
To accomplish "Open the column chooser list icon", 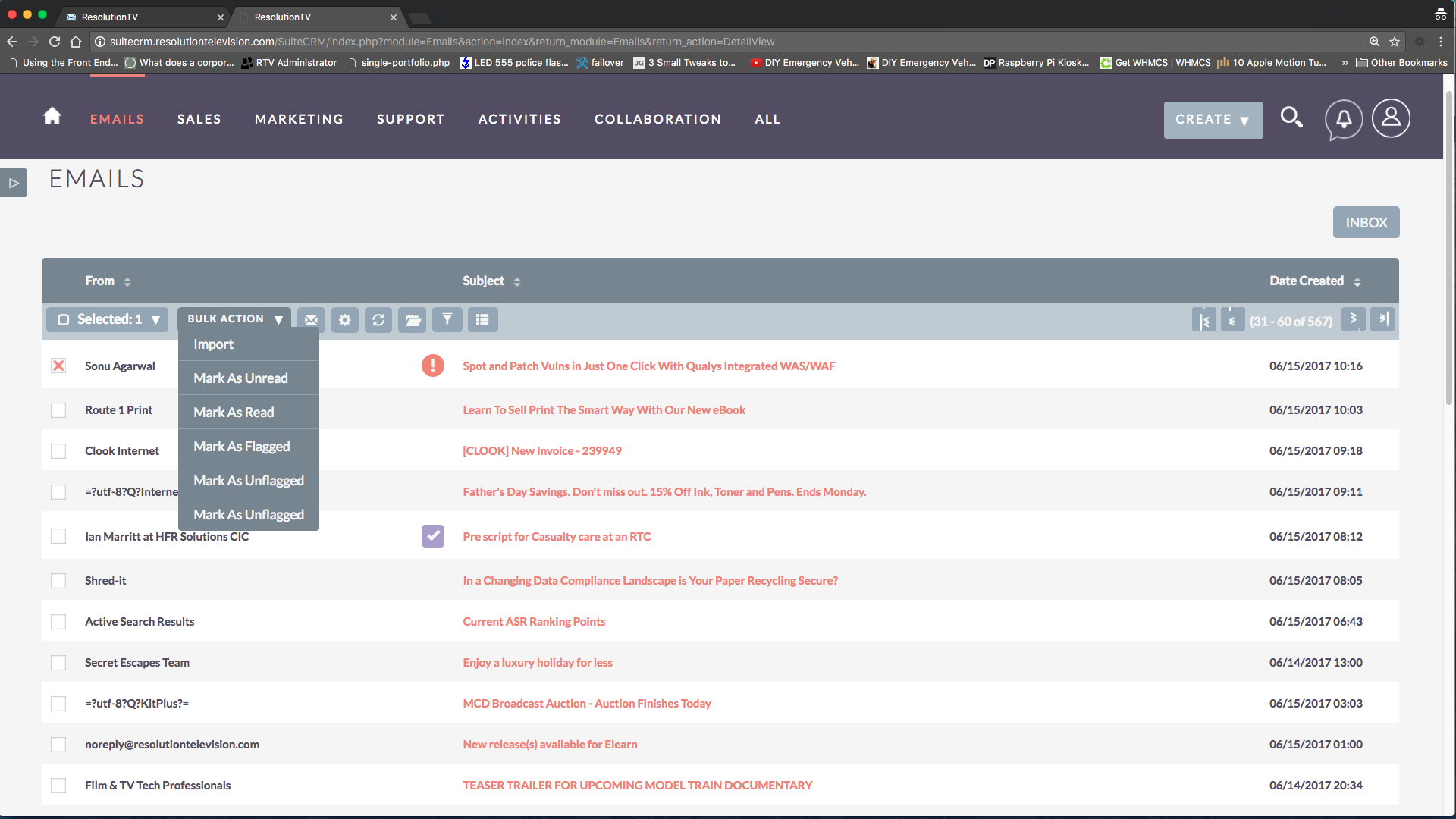I will pos(482,320).
